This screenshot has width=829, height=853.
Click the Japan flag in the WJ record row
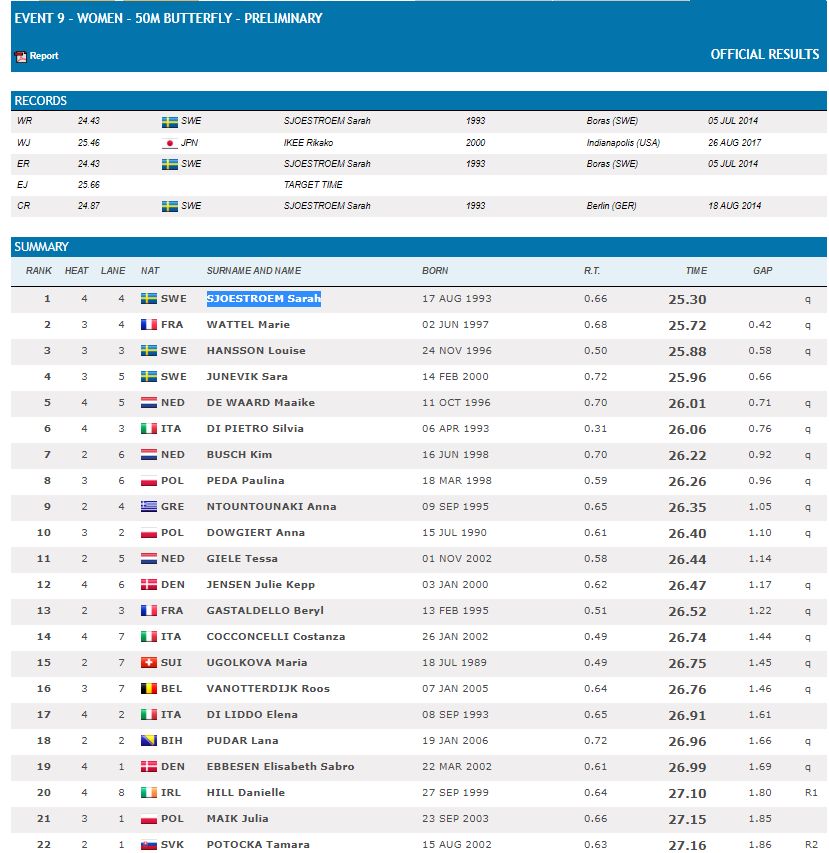point(169,143)
